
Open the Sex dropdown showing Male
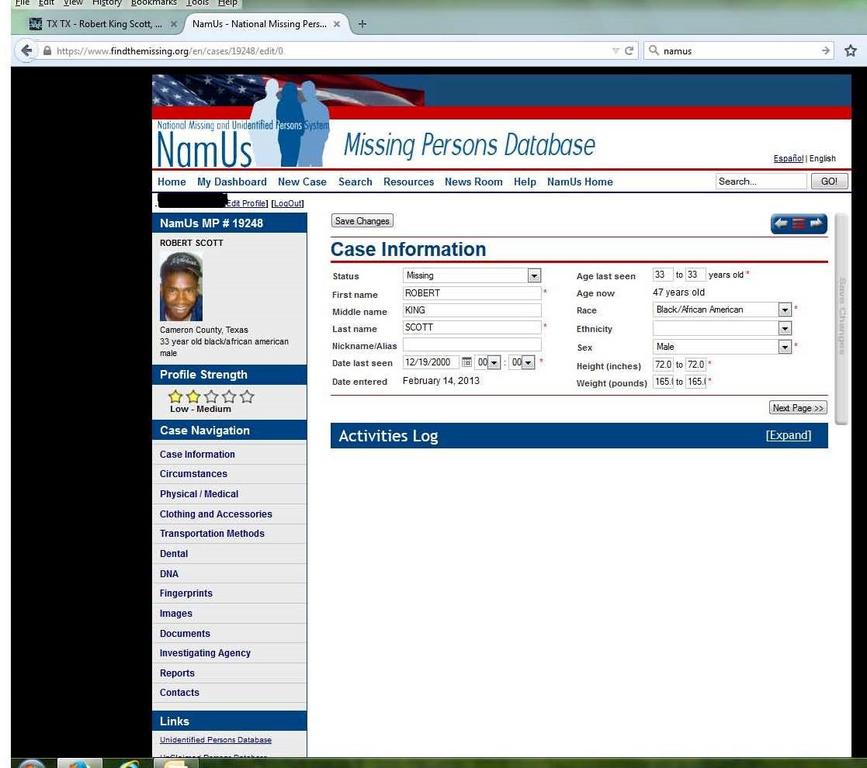[x=785, y=347]
